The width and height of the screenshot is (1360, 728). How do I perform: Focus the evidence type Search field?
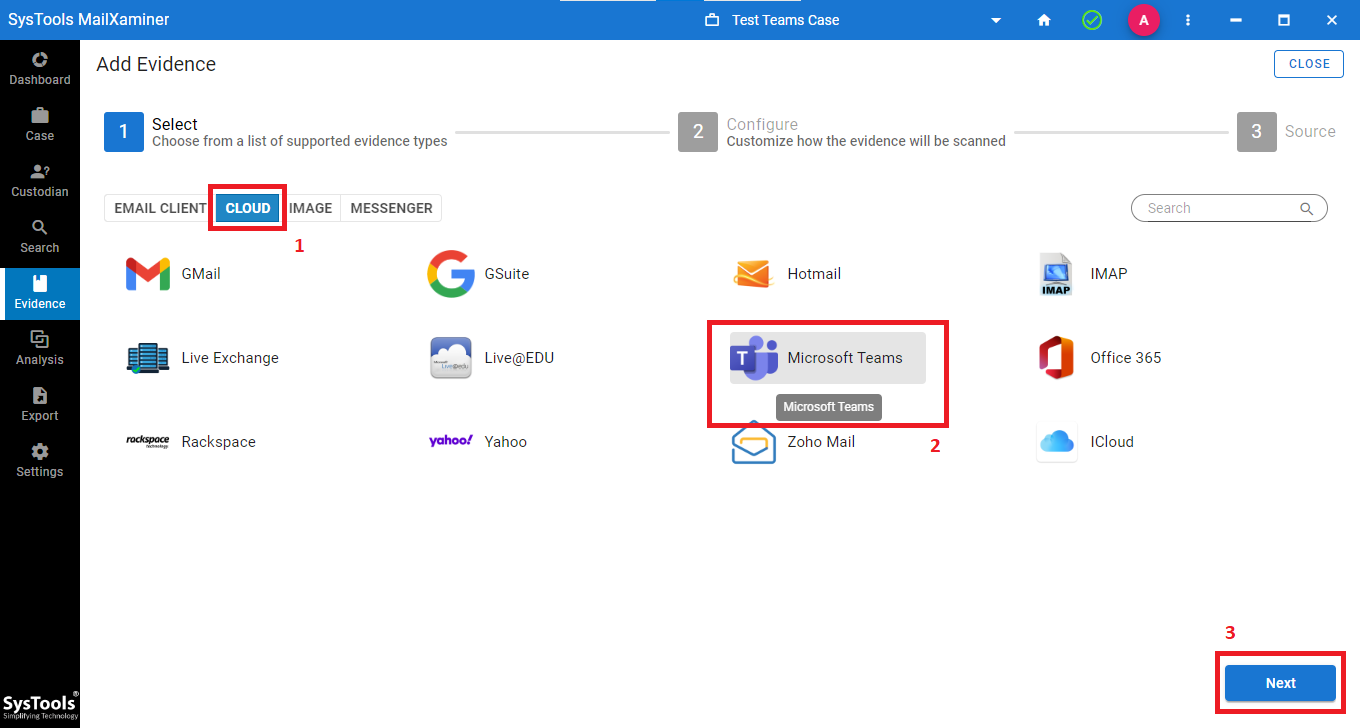pyautogui.click(x=1229, y=208)
